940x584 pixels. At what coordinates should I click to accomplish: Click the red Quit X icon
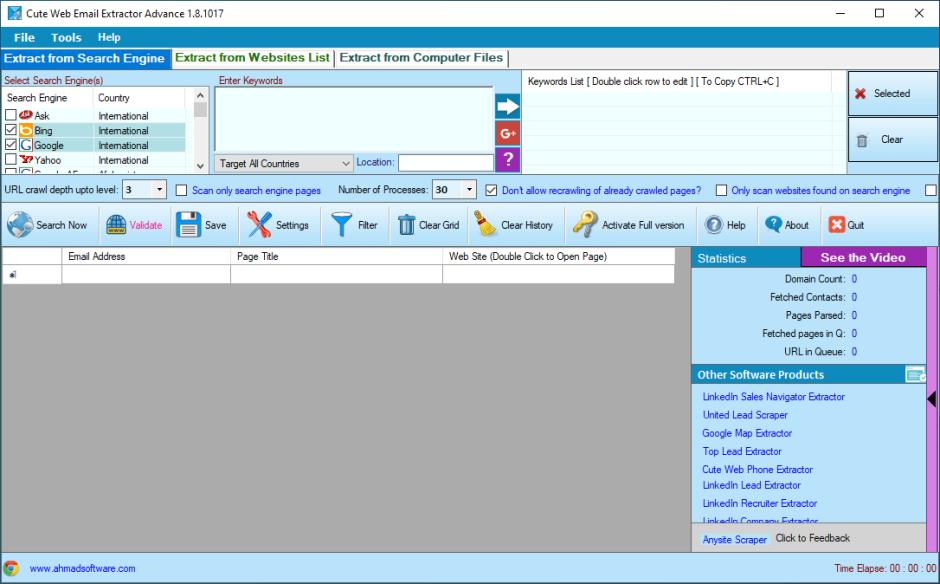click(x=836, y=225)
